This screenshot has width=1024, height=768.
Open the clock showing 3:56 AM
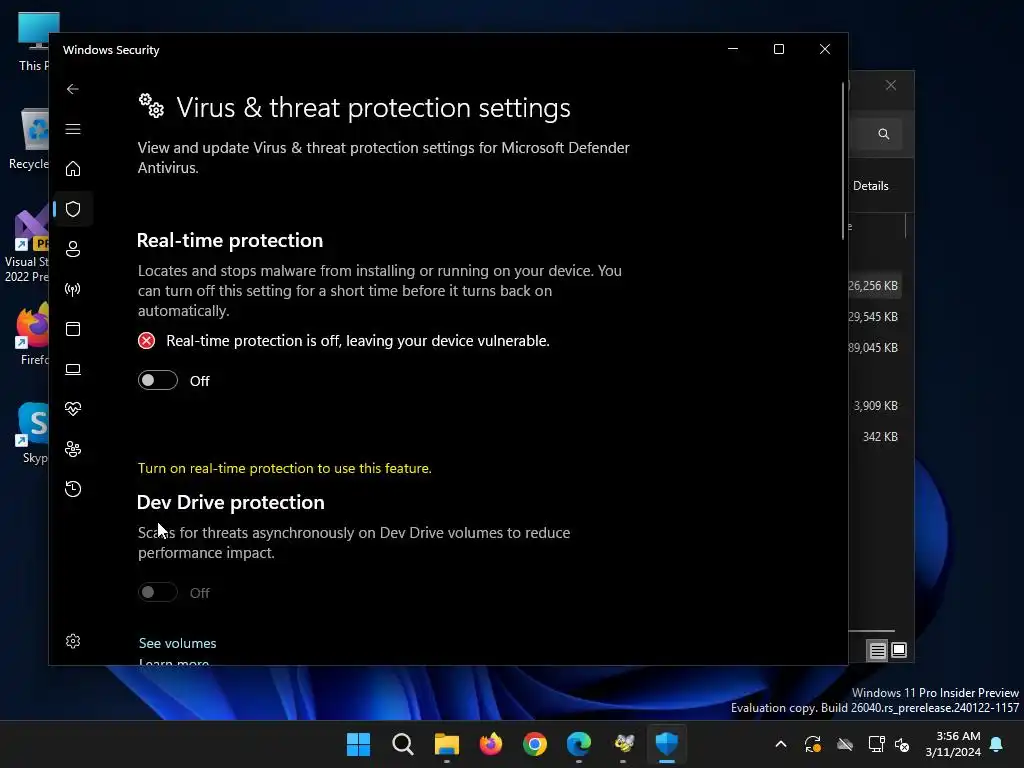(x=953, y=744)
